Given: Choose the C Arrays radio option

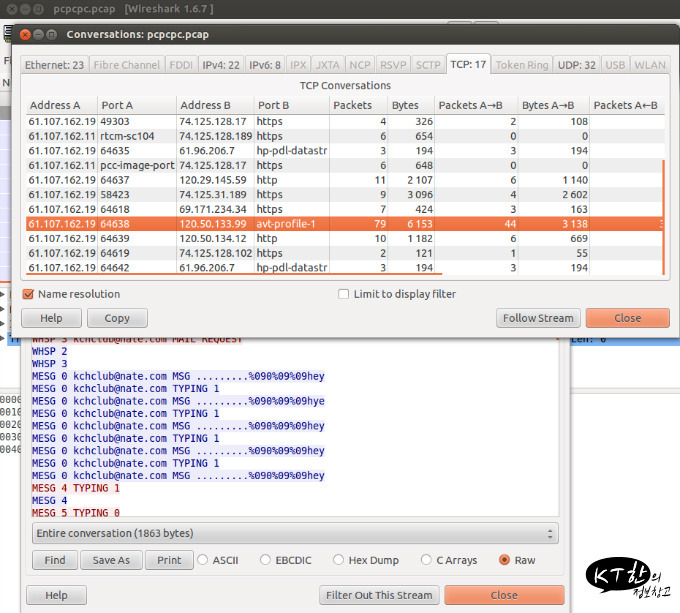Looking at the screenshot, I should 426,560.
